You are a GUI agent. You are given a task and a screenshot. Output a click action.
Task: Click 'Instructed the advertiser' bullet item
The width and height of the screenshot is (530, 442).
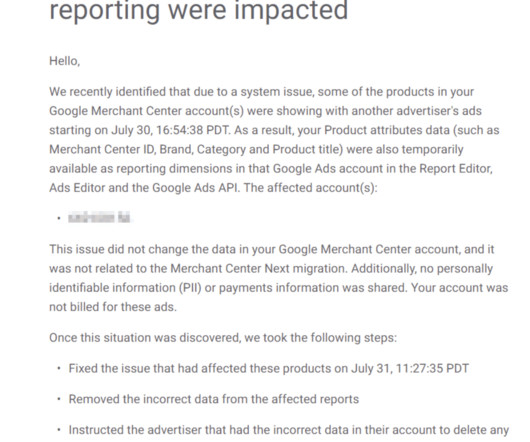pyautogui.click(x=289, y=430)
